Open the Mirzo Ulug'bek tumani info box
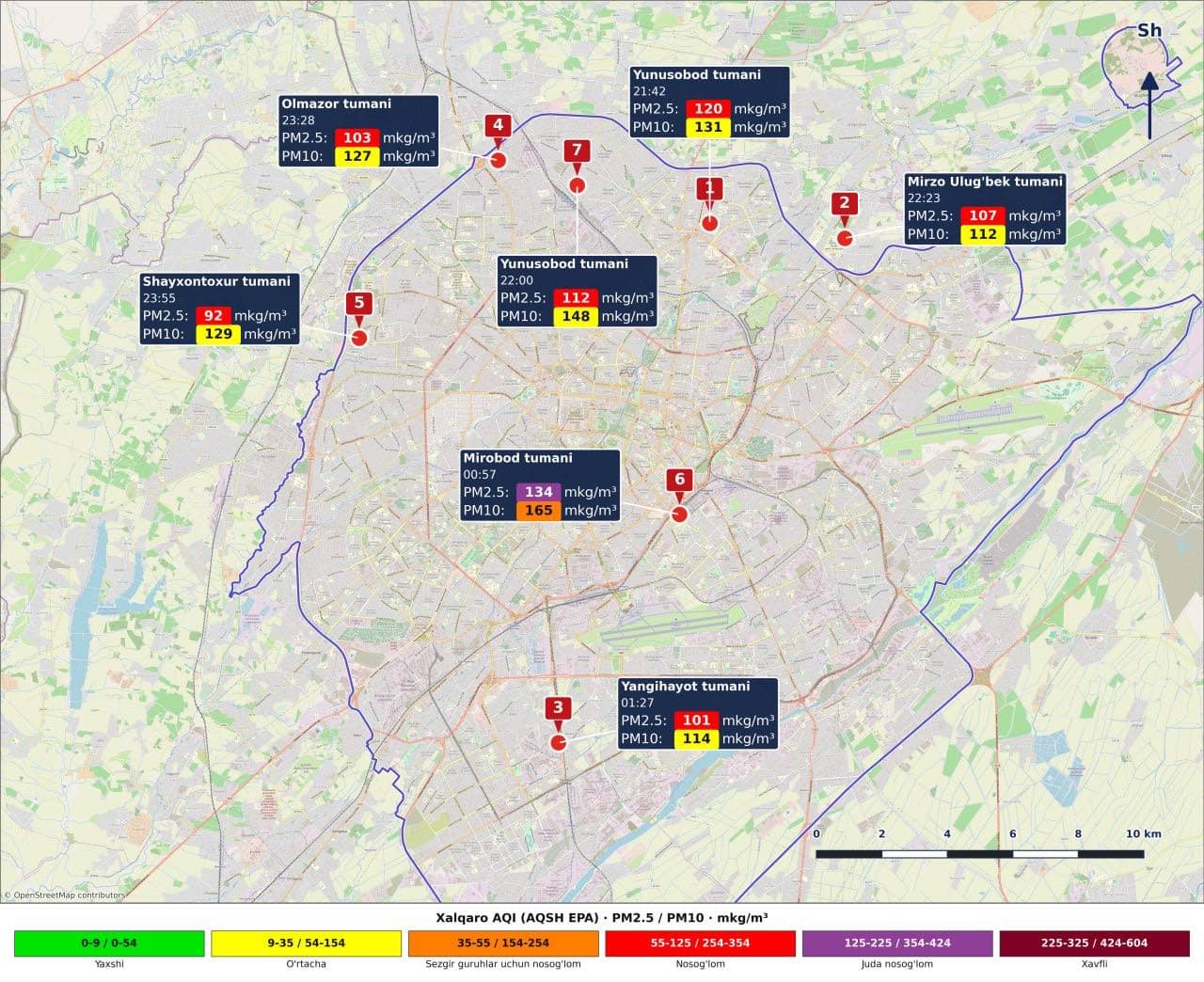The image size is (1204, 982). (985, 209)
